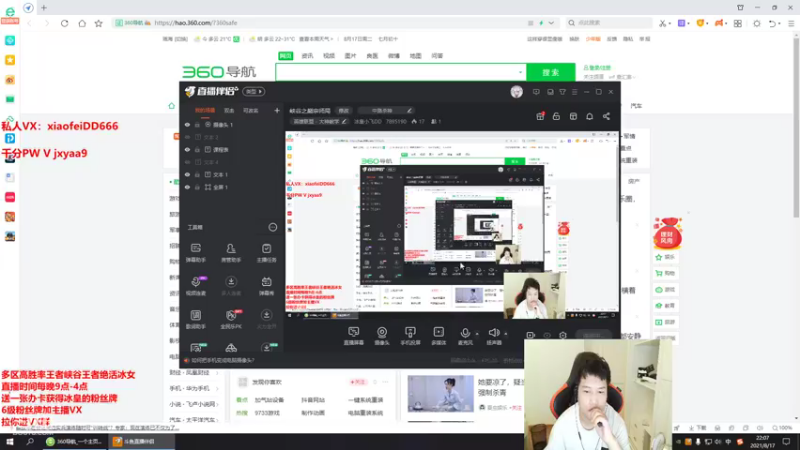This screenshot has height=450, width=800.
Task: Click the streamer avatar in the title bar
Action: (x=516, y=92)
